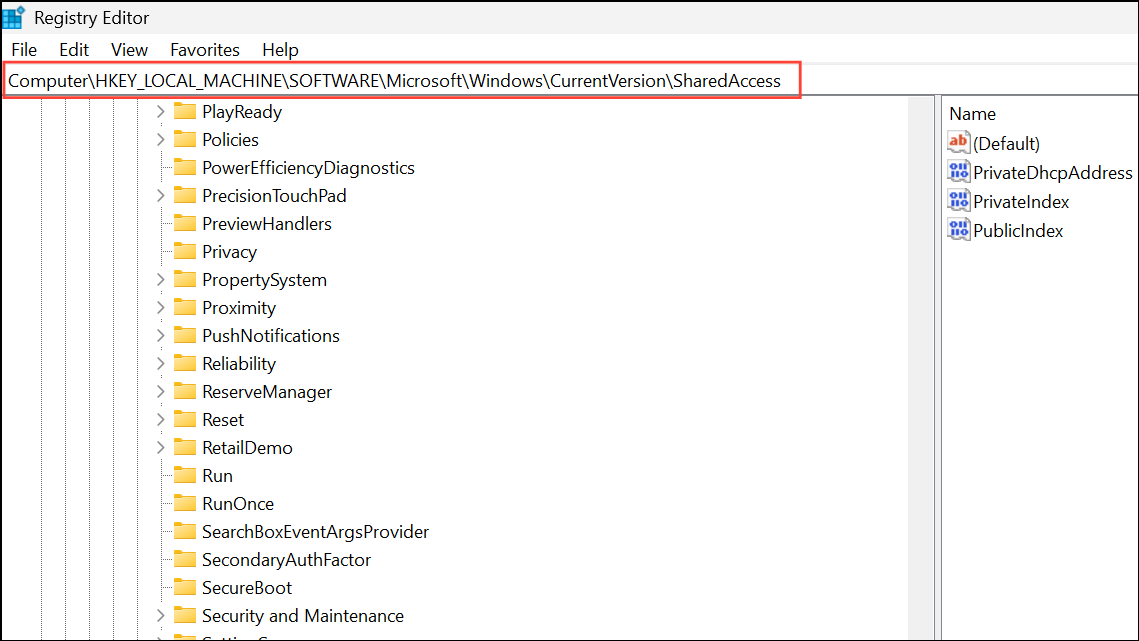Select the PrivateIndex value name
Viewport: 1139px width, 641px height.
tap(1021, 201)
